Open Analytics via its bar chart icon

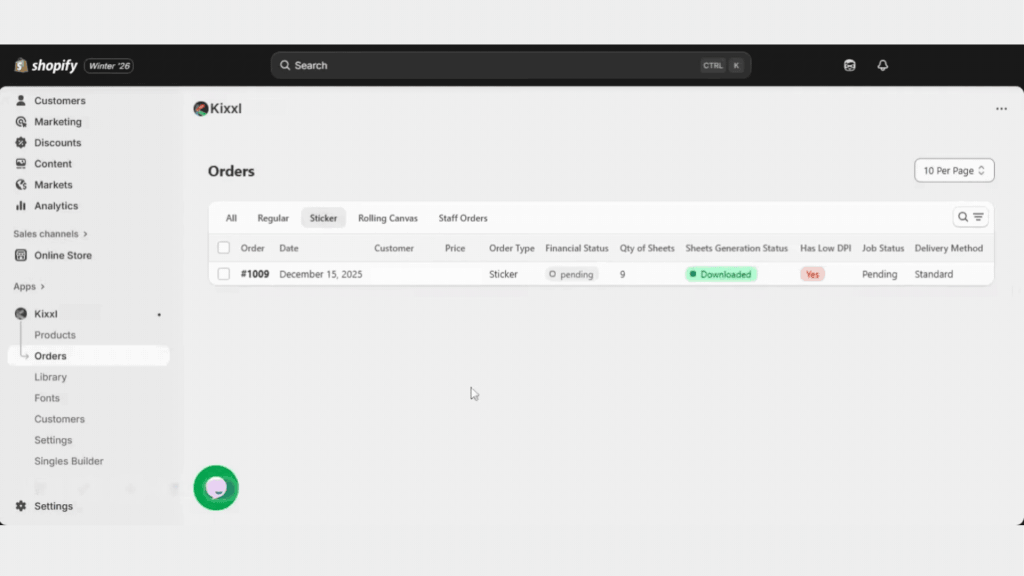click(x=21, y=206)
